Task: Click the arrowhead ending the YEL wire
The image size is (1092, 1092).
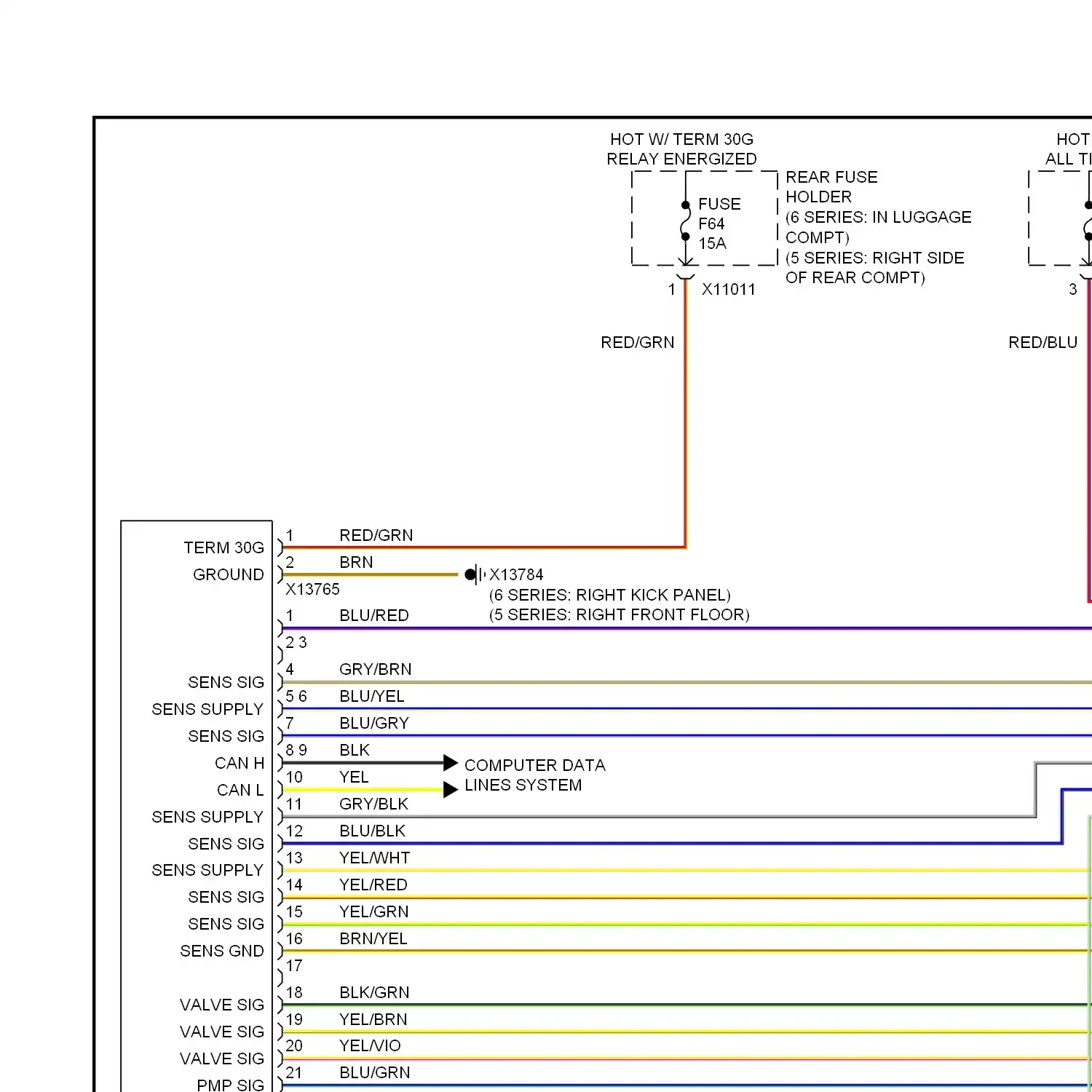Action: (451, 789)
